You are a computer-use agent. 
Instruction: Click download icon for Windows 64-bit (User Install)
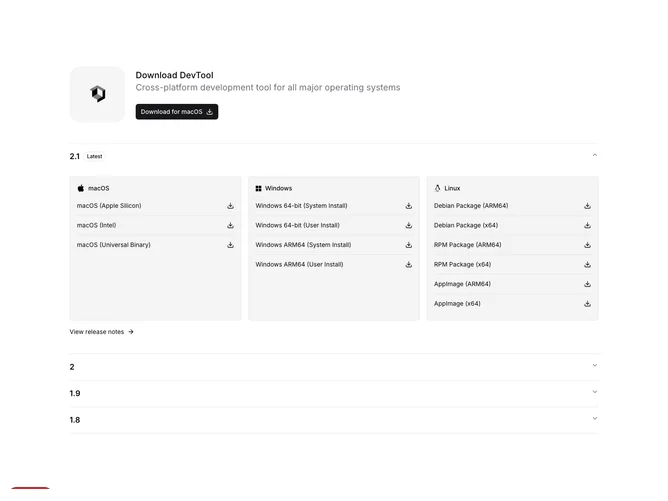point(409,225)
